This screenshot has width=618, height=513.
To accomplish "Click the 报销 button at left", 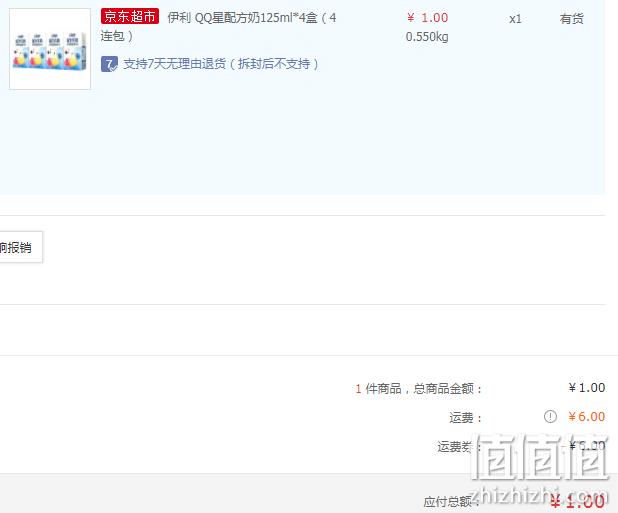I will point(21,247).
